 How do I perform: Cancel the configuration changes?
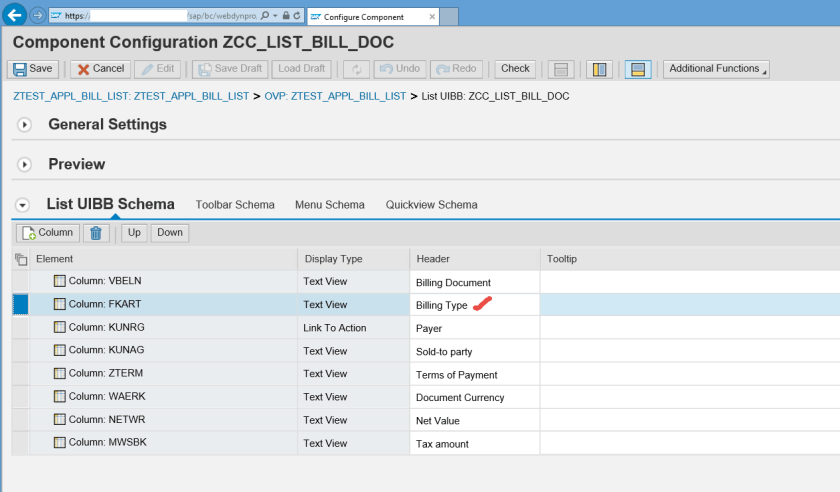(101, 69)
